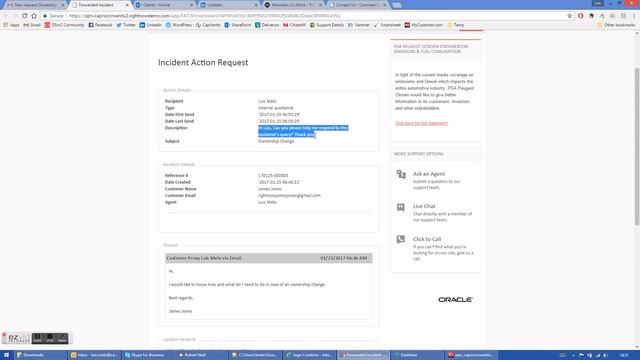Image resolution: width=640 pixels, height=360 pixels.
Task: Open the Support Details bookmark
Action: 327,25
